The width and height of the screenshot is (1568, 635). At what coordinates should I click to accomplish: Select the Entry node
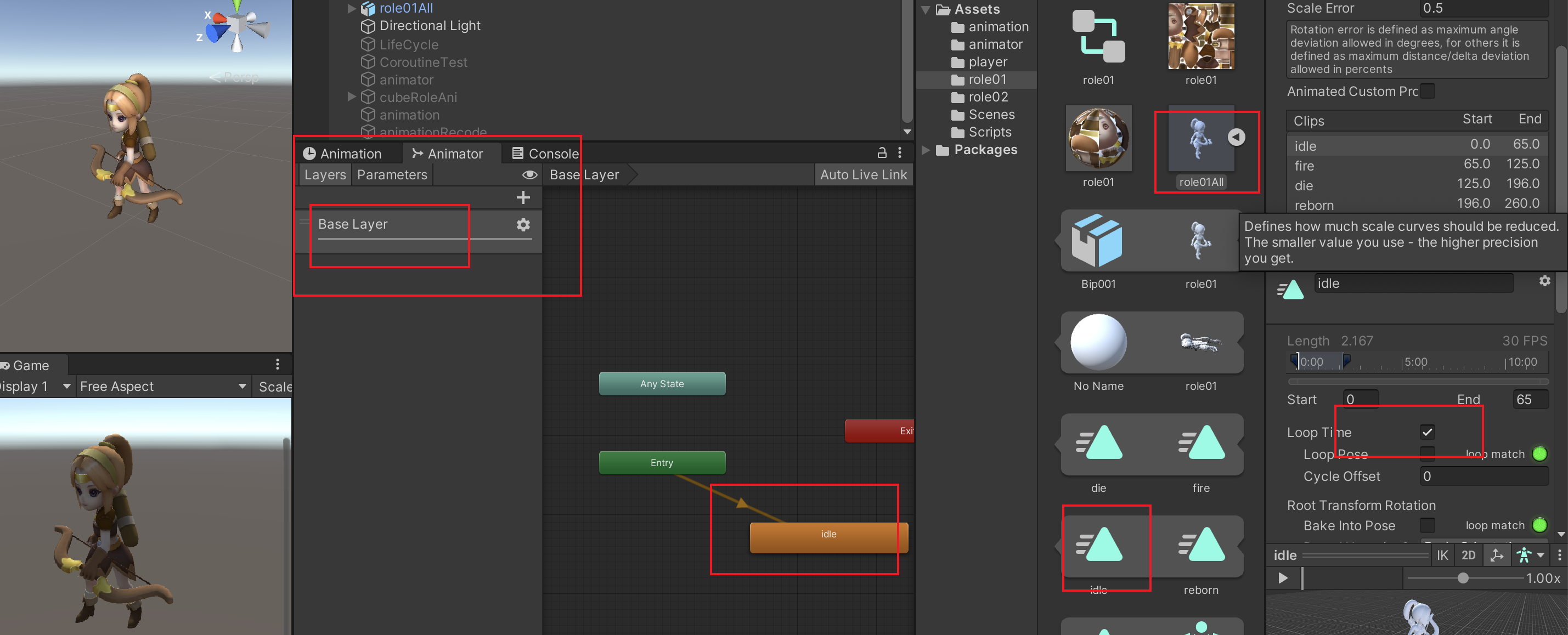662,463
